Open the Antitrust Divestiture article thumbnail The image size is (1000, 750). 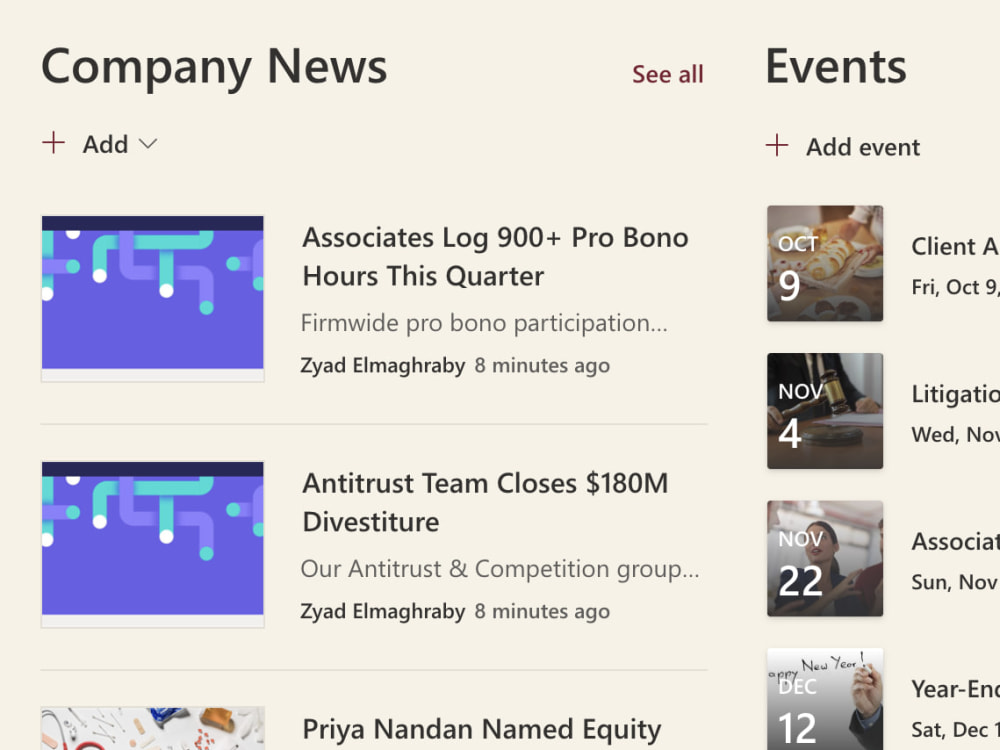152,545
